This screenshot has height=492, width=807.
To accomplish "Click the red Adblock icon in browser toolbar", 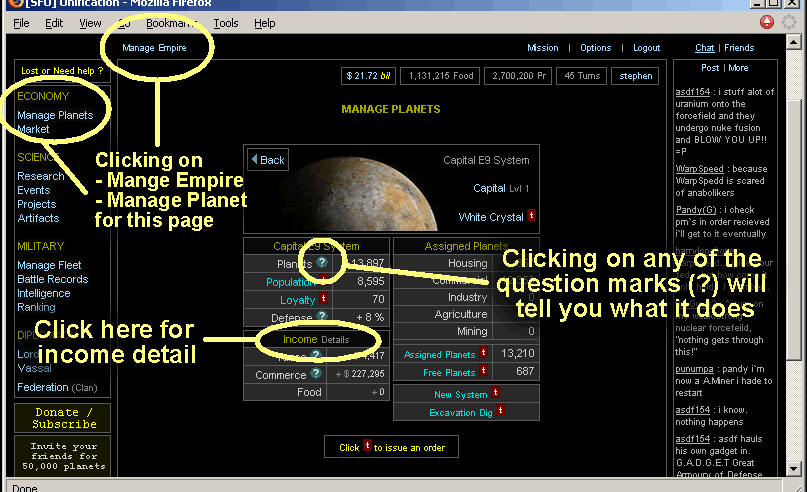I will (767, 22).
